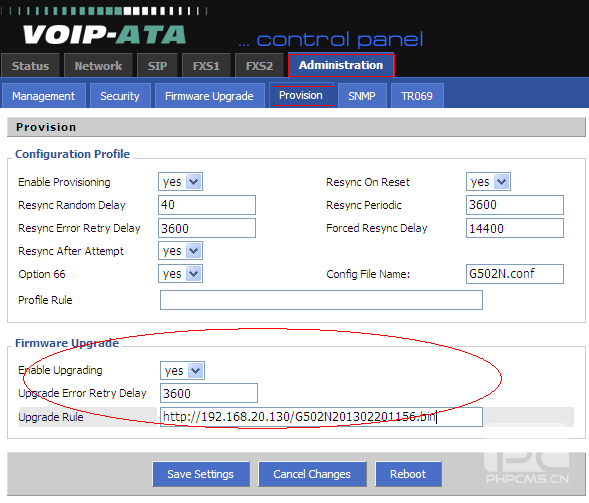589x503 pixels.
Task: Click the Config File Name label
Action: tap(368, 274)
